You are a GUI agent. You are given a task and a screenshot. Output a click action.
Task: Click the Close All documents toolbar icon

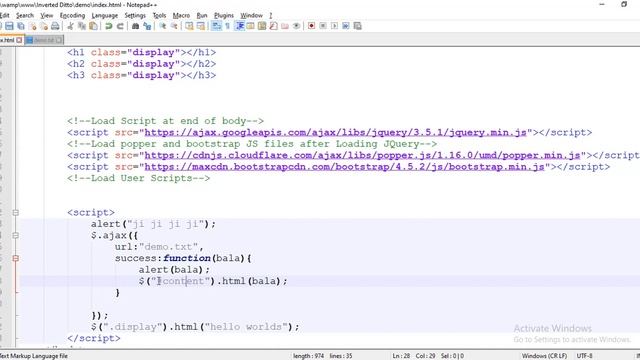(44, 26)
